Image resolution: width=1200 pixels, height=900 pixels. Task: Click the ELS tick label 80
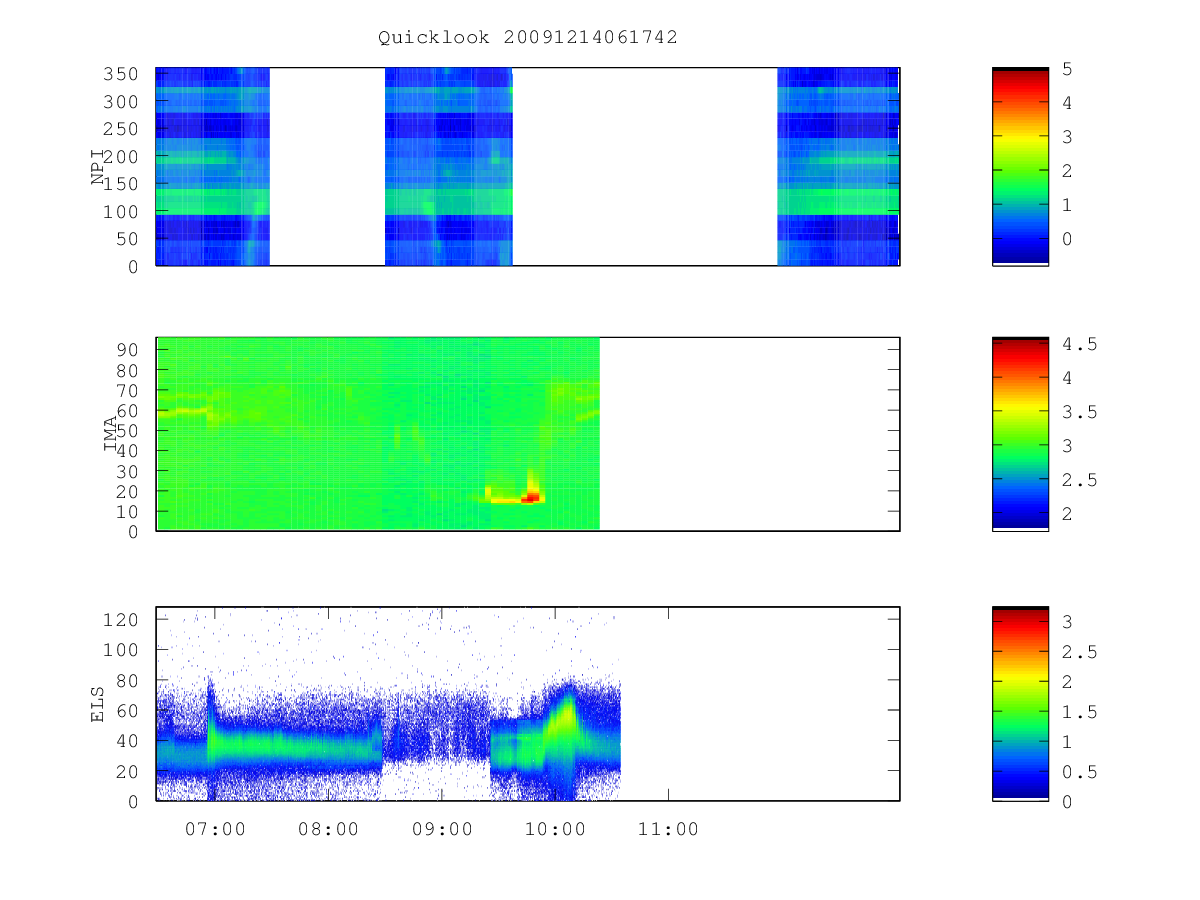click(x=127, y=680)
